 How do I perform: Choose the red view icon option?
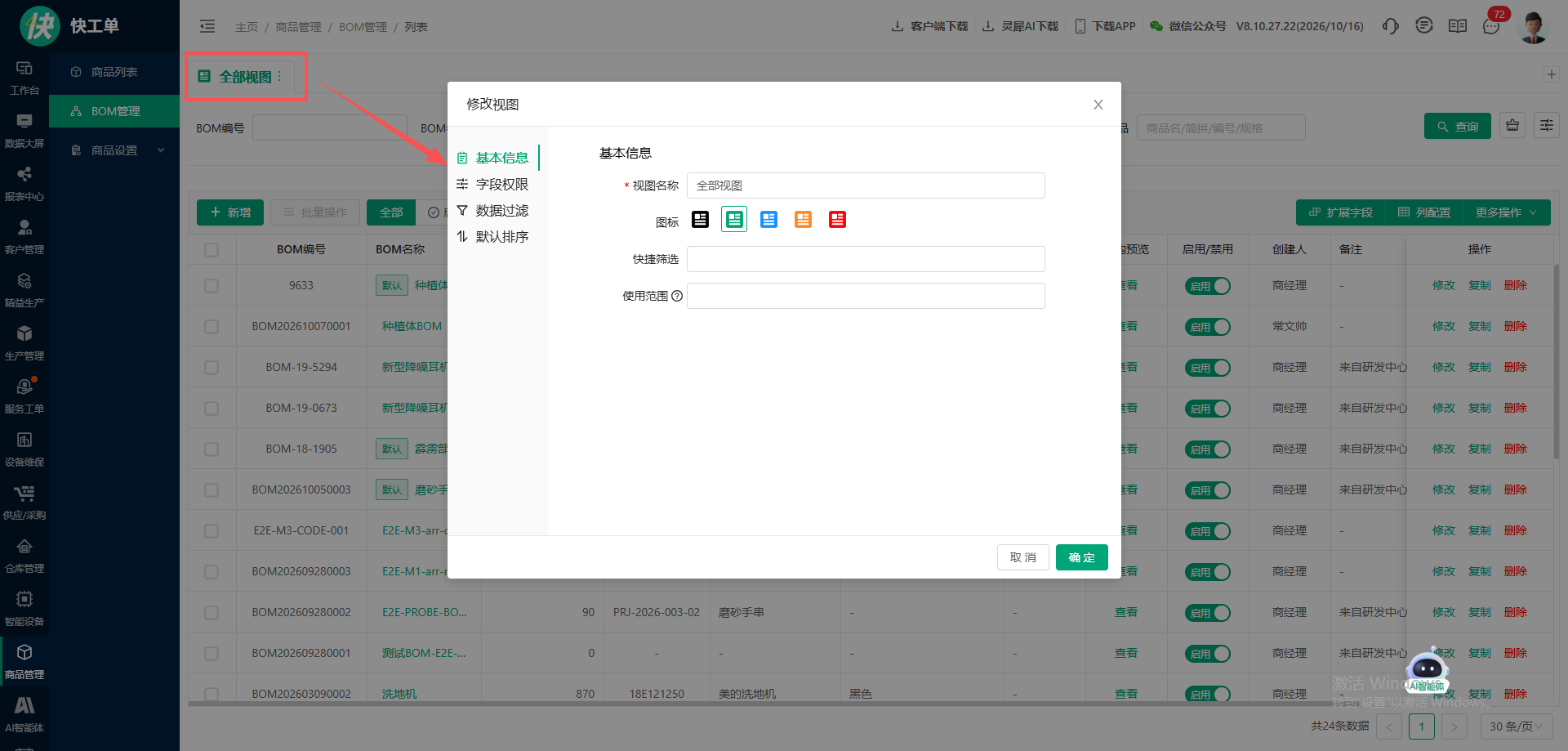coord(837,219)
